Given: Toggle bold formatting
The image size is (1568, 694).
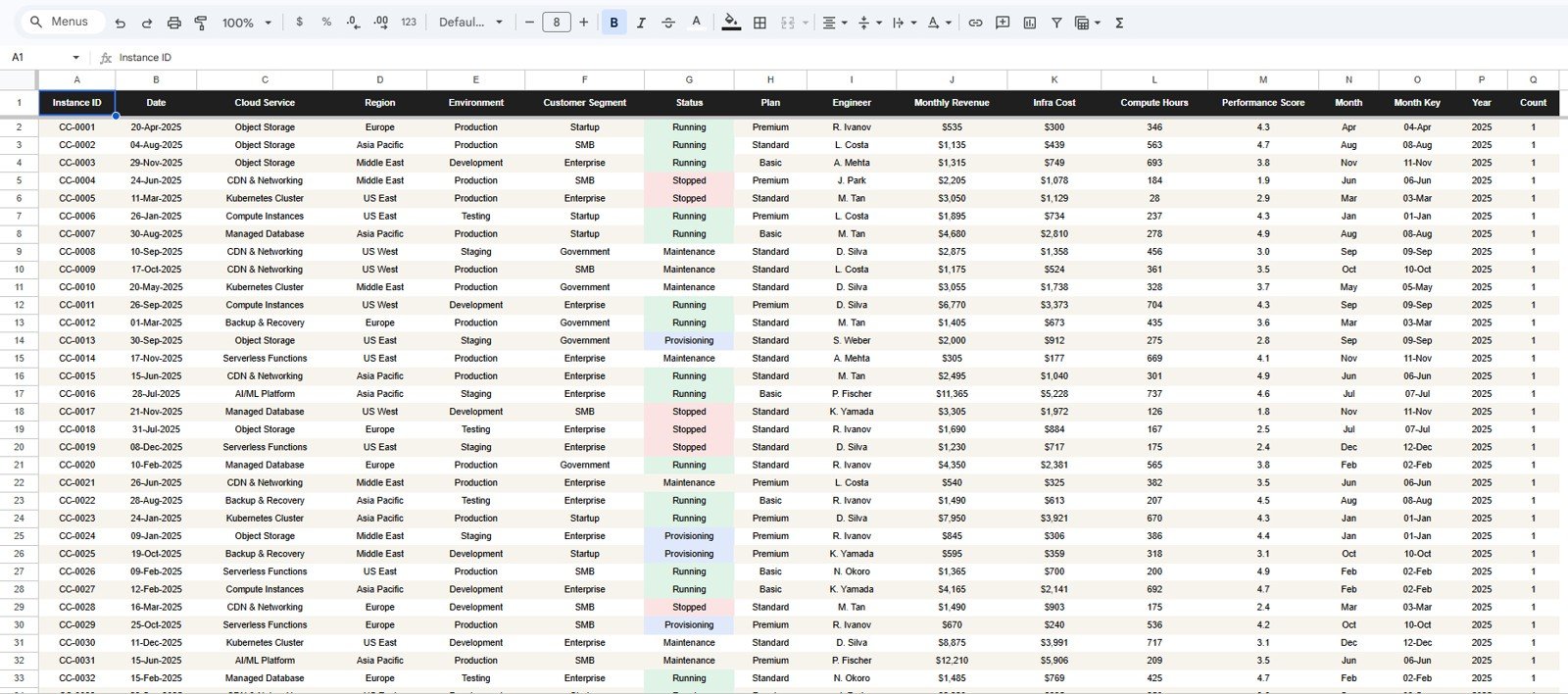Looking at the screenshot, I should pos(614,22).
